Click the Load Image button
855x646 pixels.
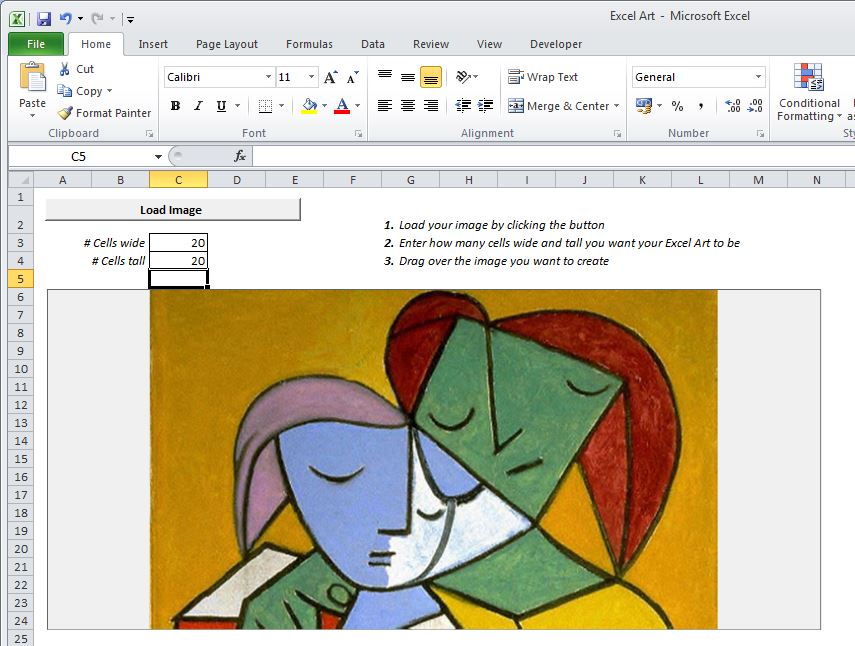pyautogui.click(x=173, y=209)
